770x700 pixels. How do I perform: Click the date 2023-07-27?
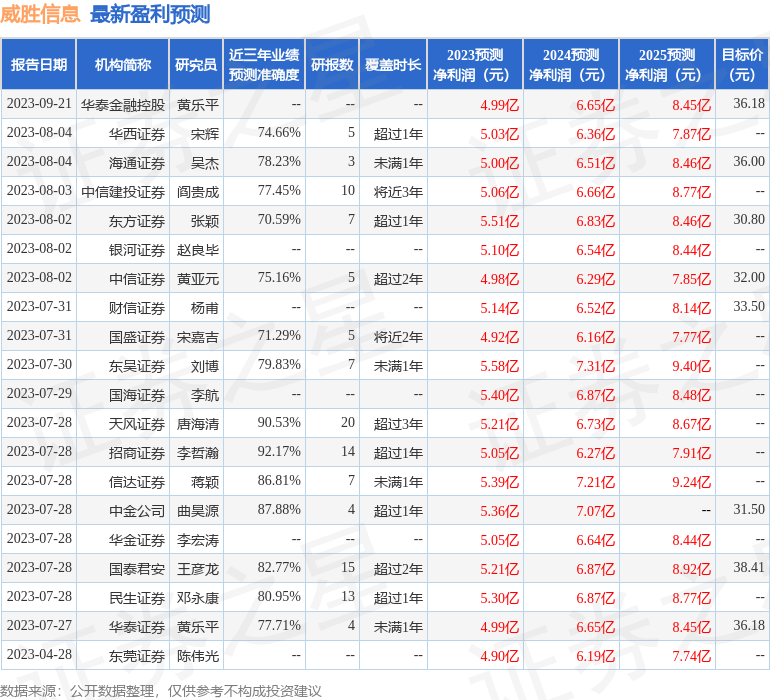(39, 625)
